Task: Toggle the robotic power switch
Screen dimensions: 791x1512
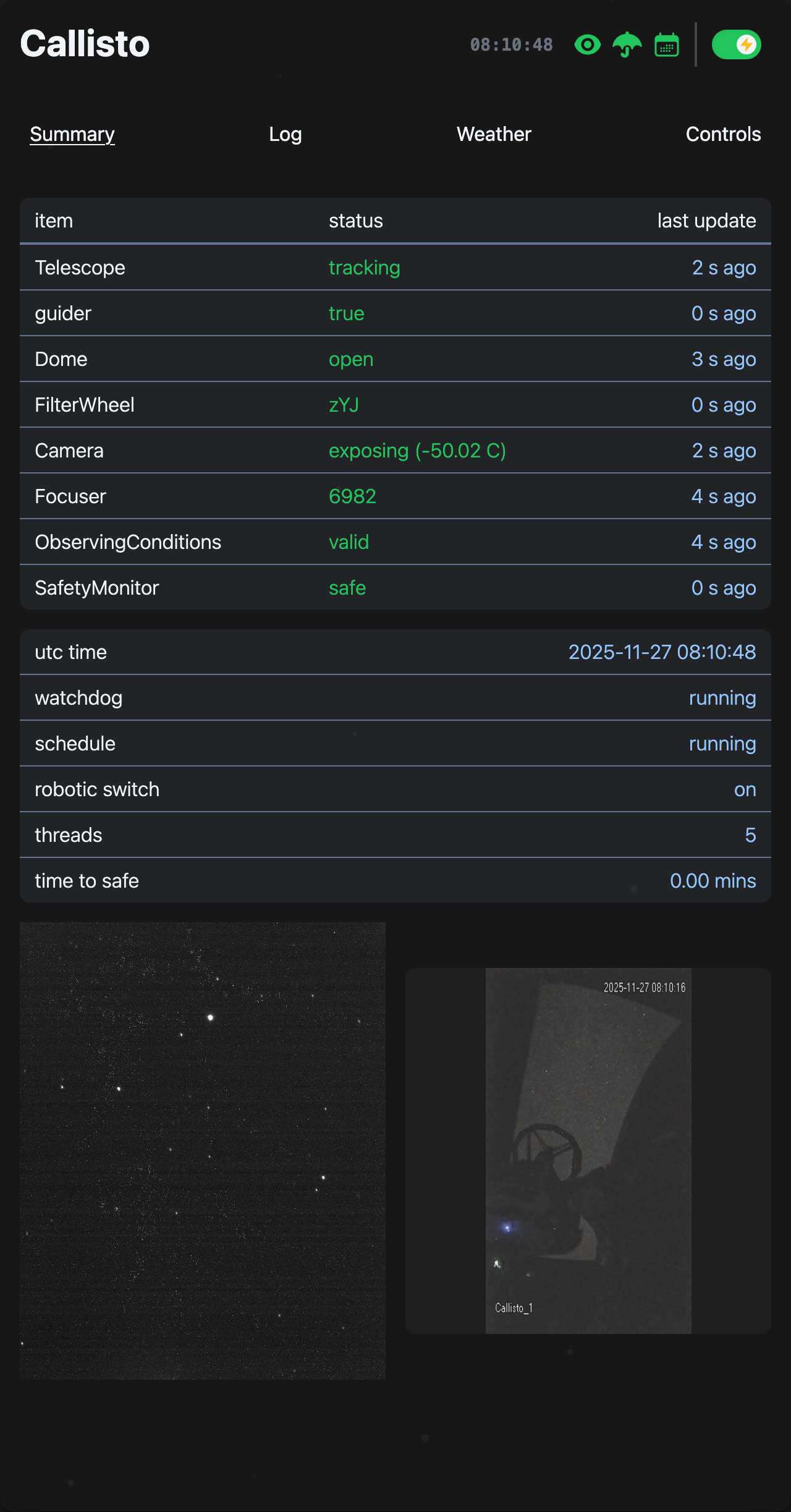Action: coord(736,45)
